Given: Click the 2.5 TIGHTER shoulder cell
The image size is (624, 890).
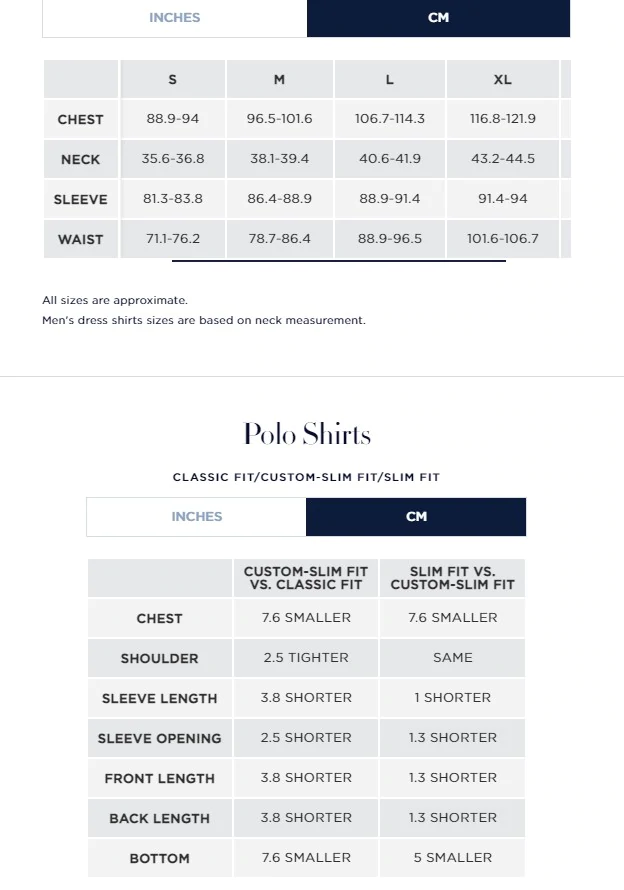Looking at the screenshot, I should click(x=306, y=658).
